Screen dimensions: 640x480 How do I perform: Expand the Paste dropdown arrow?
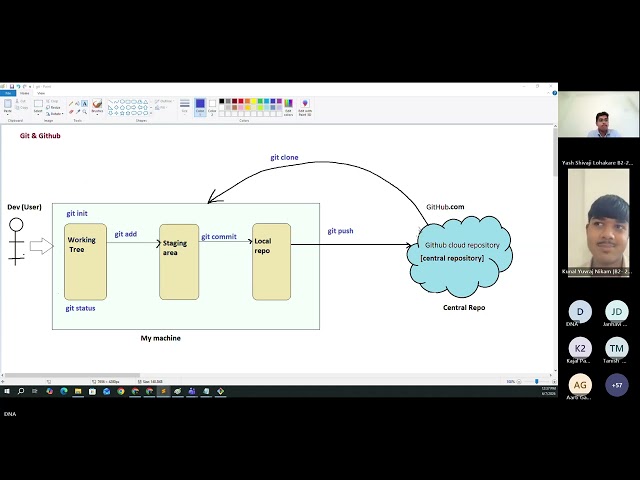pyautogui.click(x=8, y=114)
